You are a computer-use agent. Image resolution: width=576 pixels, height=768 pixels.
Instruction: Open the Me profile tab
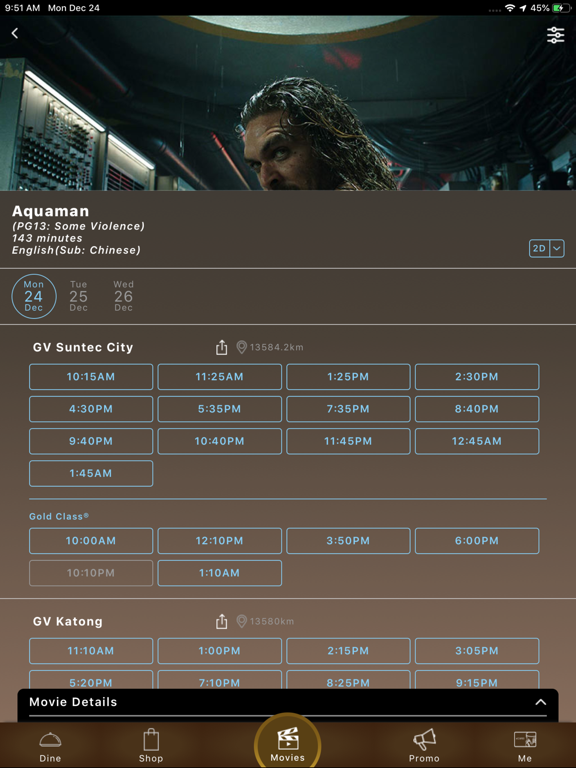[x=525, y=746]
